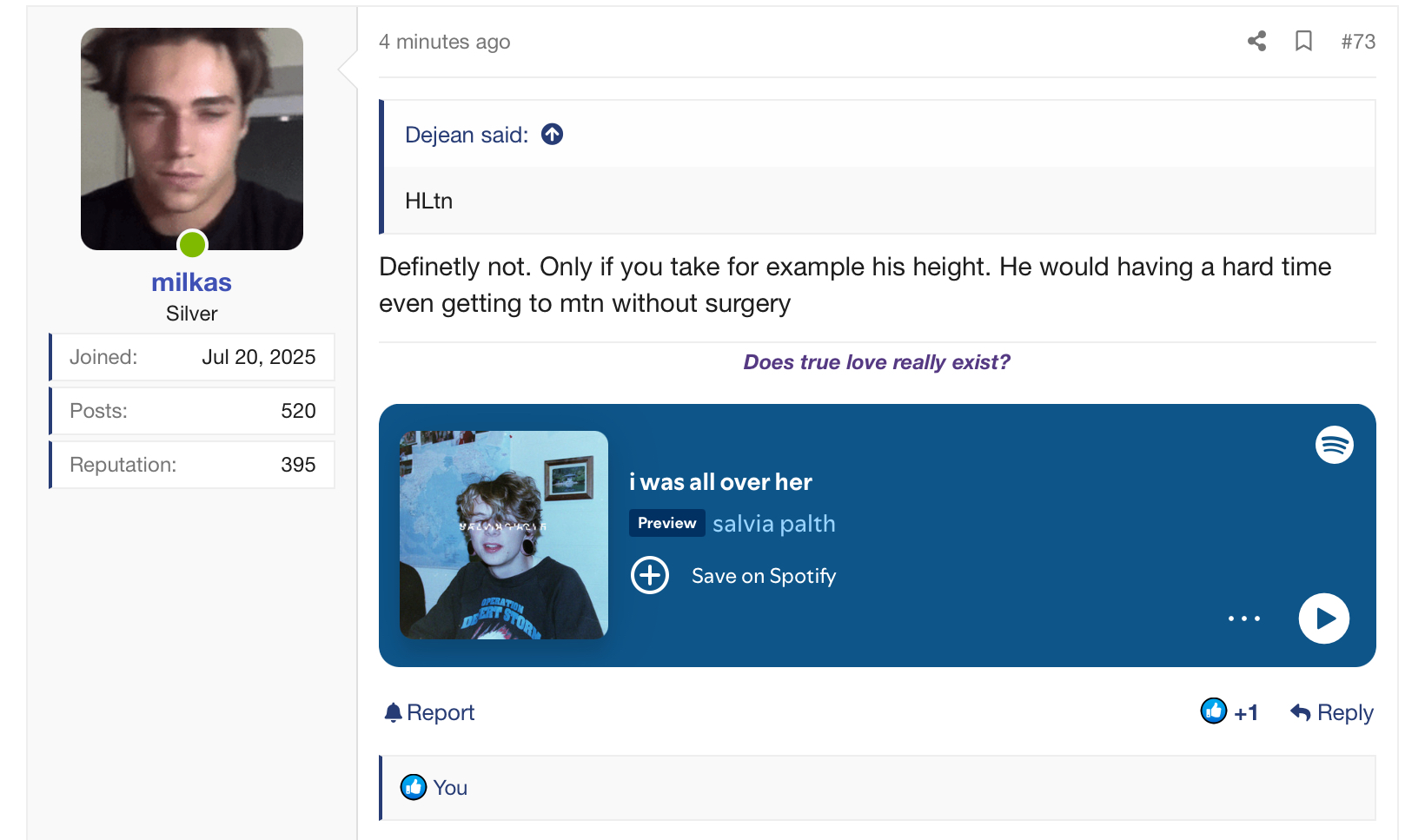Click the album cover thumbnail
Image resolution: width=1425 pixels, height=840 pixels.
(504, 535)
